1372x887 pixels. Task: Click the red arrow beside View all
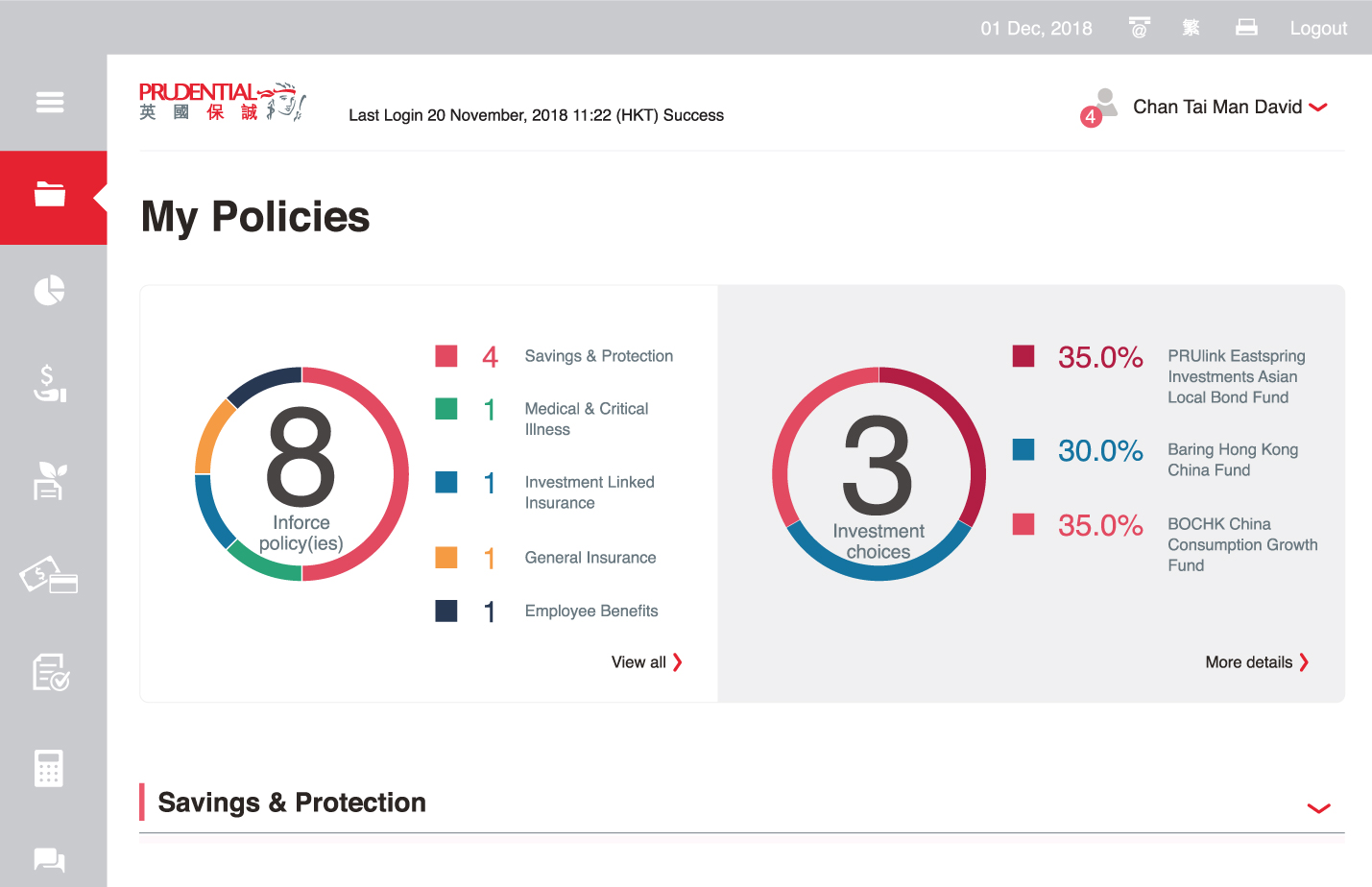[x=678, y=662]
